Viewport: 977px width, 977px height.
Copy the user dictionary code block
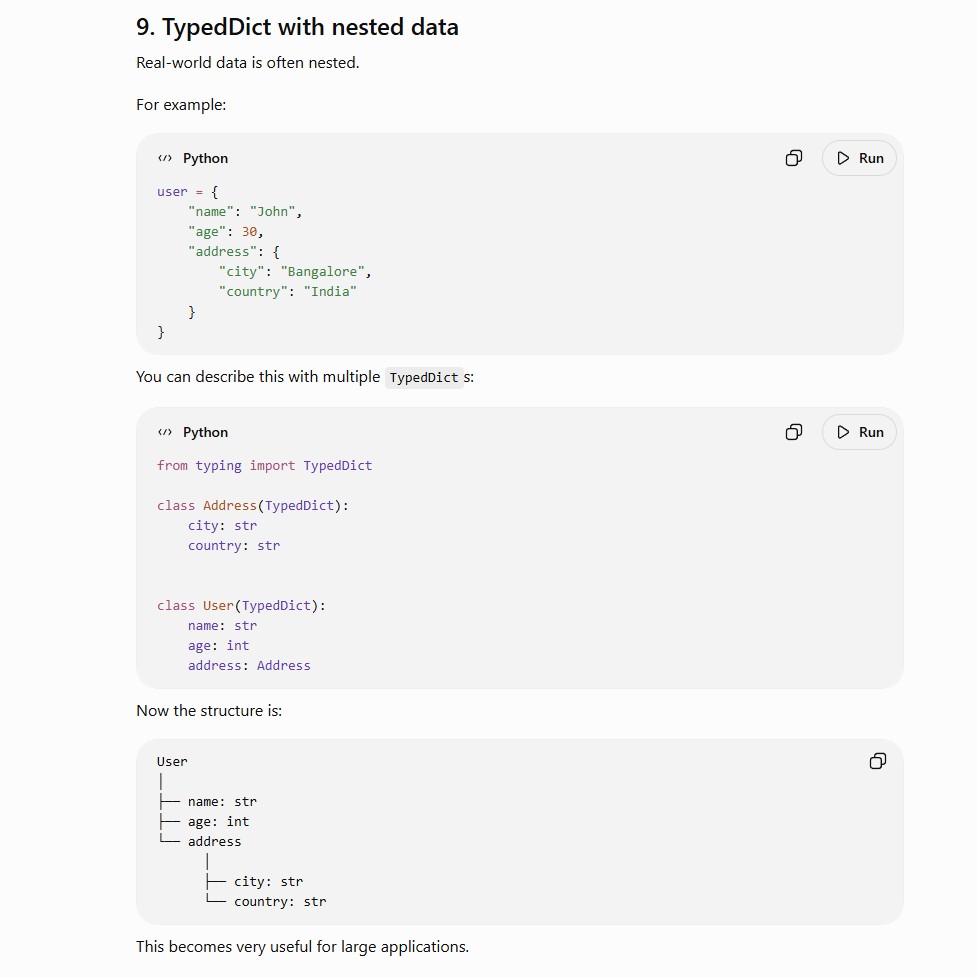tap(794, 158)
